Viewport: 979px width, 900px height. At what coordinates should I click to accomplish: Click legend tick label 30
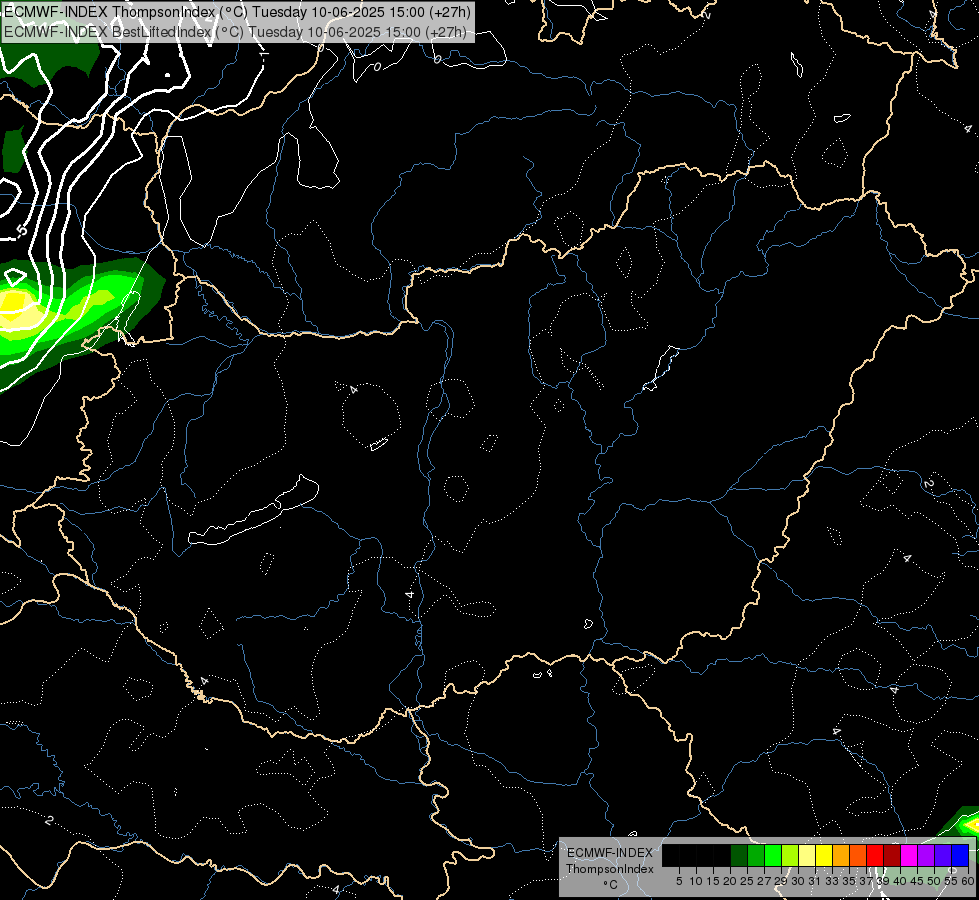[799, 881]
